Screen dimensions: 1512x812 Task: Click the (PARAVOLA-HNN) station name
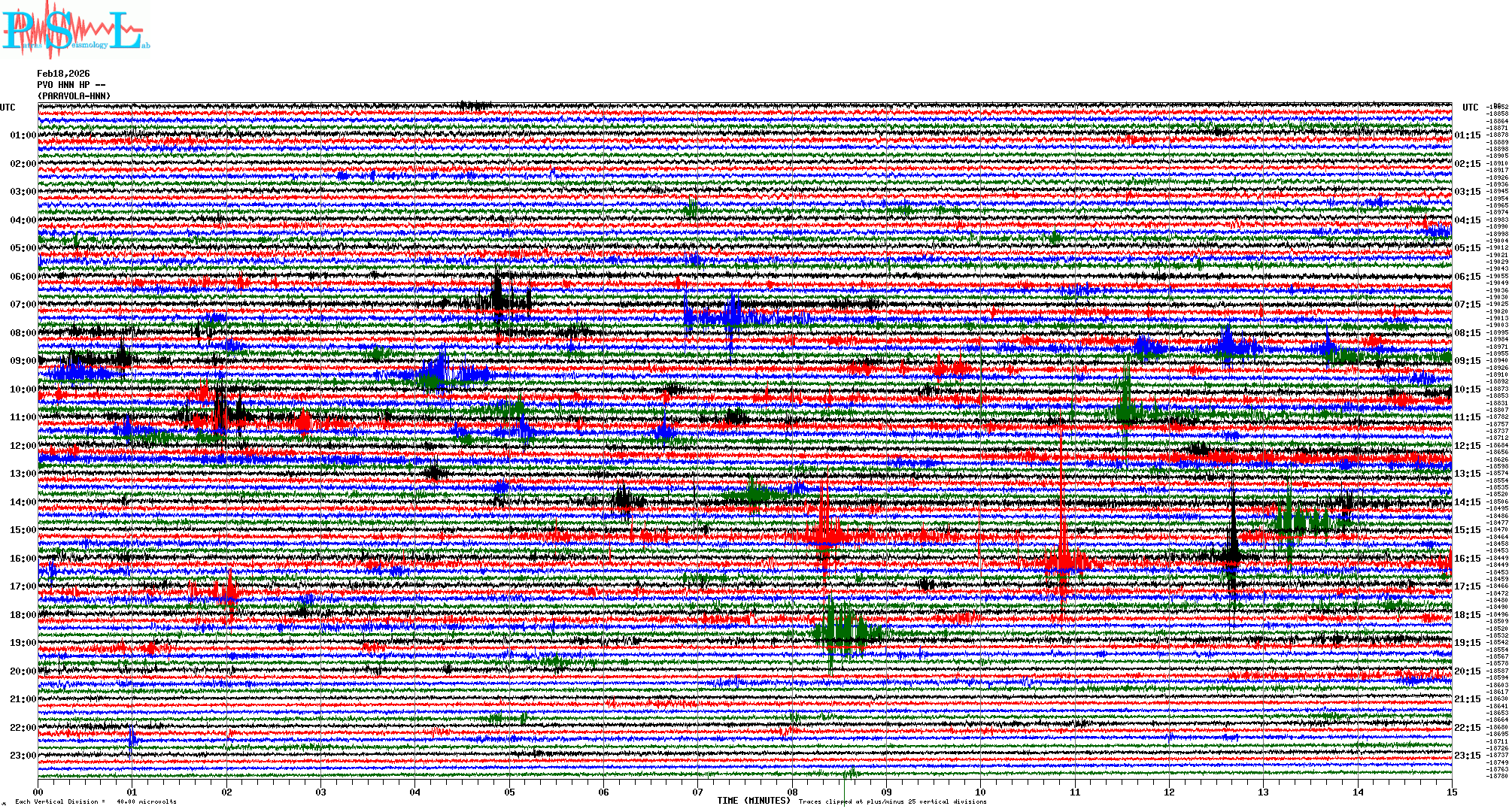[x=74, y=96]
